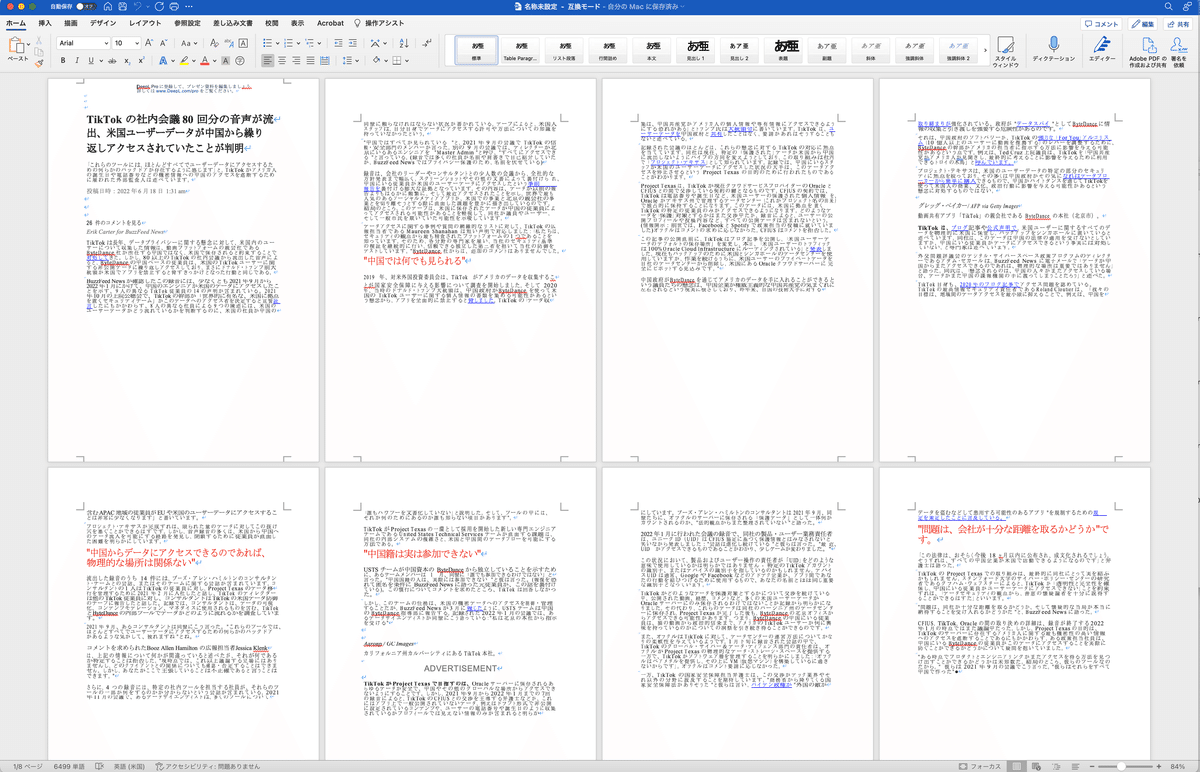Click the Share (共有) button
Screen dimensions: 1200x772
click(1177, 23)
